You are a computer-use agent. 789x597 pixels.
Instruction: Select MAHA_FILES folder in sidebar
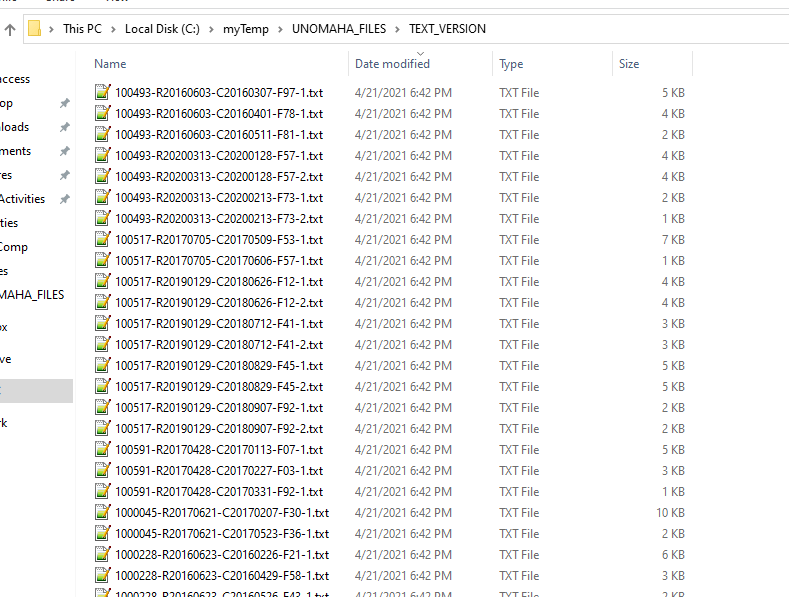[x=32, y=294]
